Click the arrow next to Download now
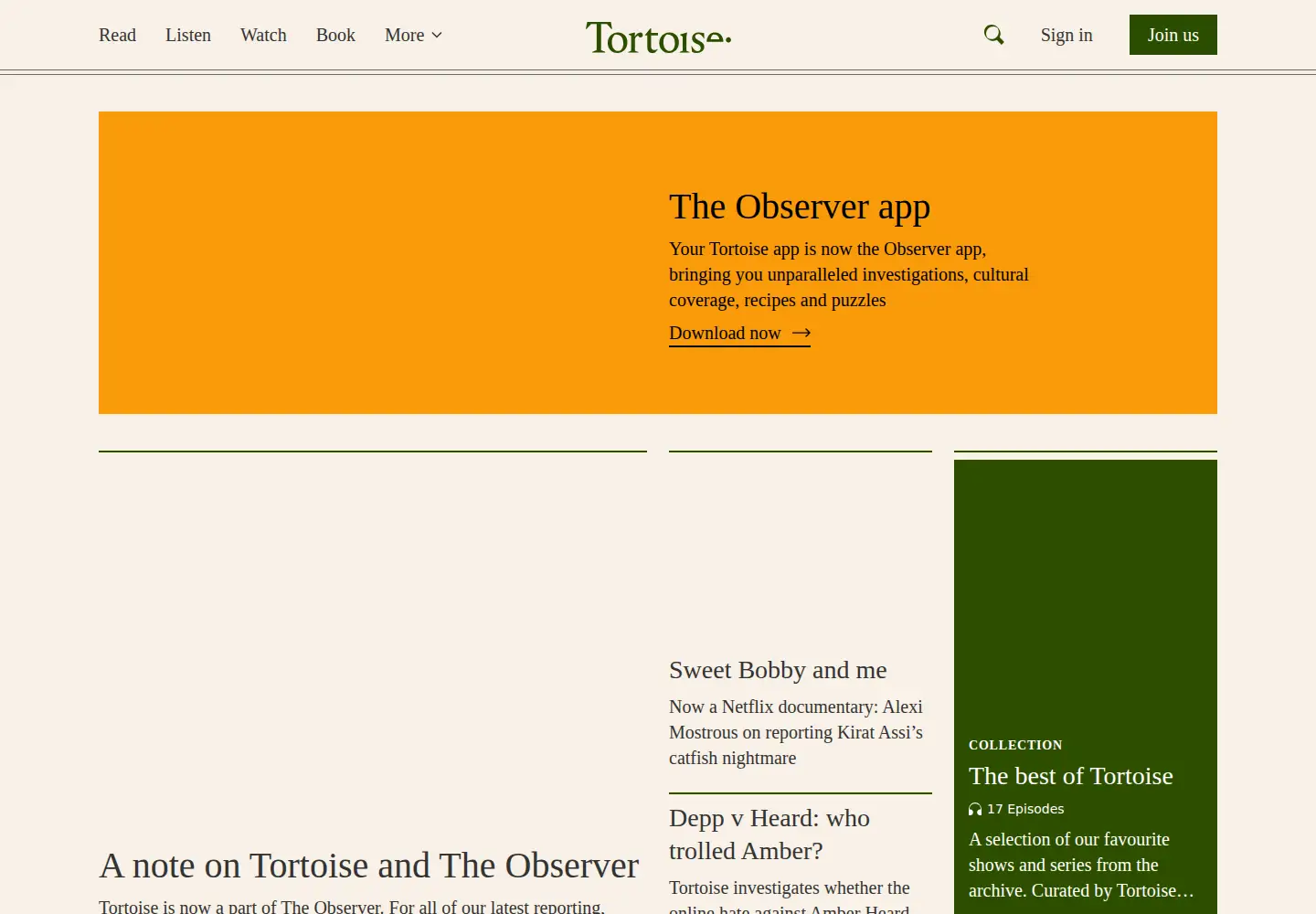1316x914 pixels. tap(801, 334)
